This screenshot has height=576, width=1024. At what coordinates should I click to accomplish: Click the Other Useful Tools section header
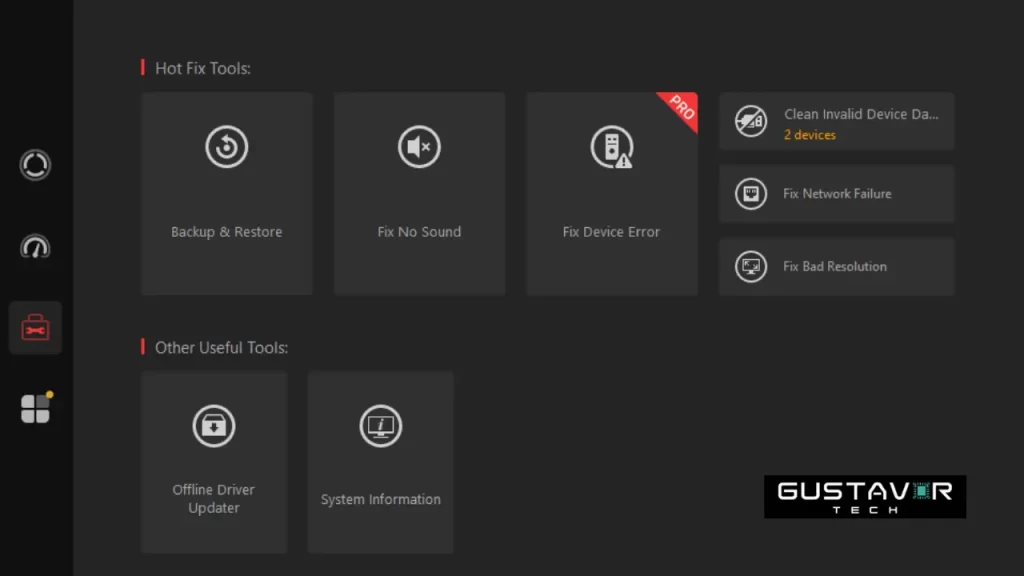pos(221,347)
